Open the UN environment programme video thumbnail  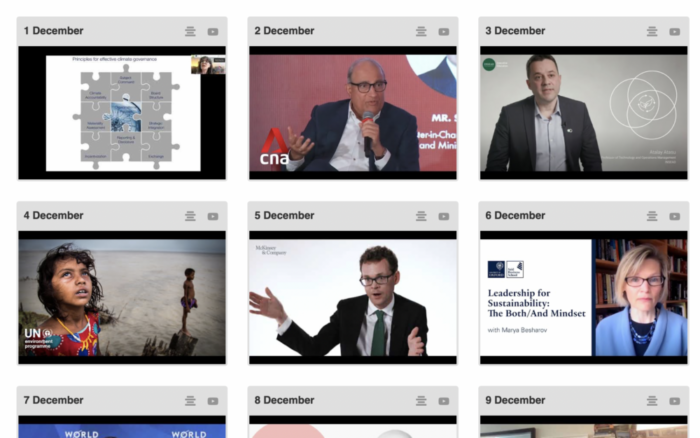[x=122, y=298]
